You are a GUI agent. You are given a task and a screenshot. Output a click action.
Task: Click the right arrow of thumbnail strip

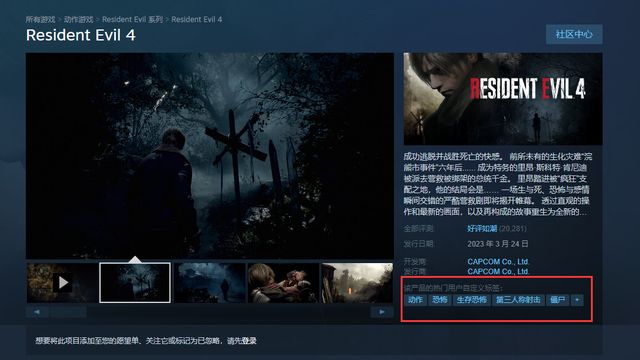[x=382, y=312]
